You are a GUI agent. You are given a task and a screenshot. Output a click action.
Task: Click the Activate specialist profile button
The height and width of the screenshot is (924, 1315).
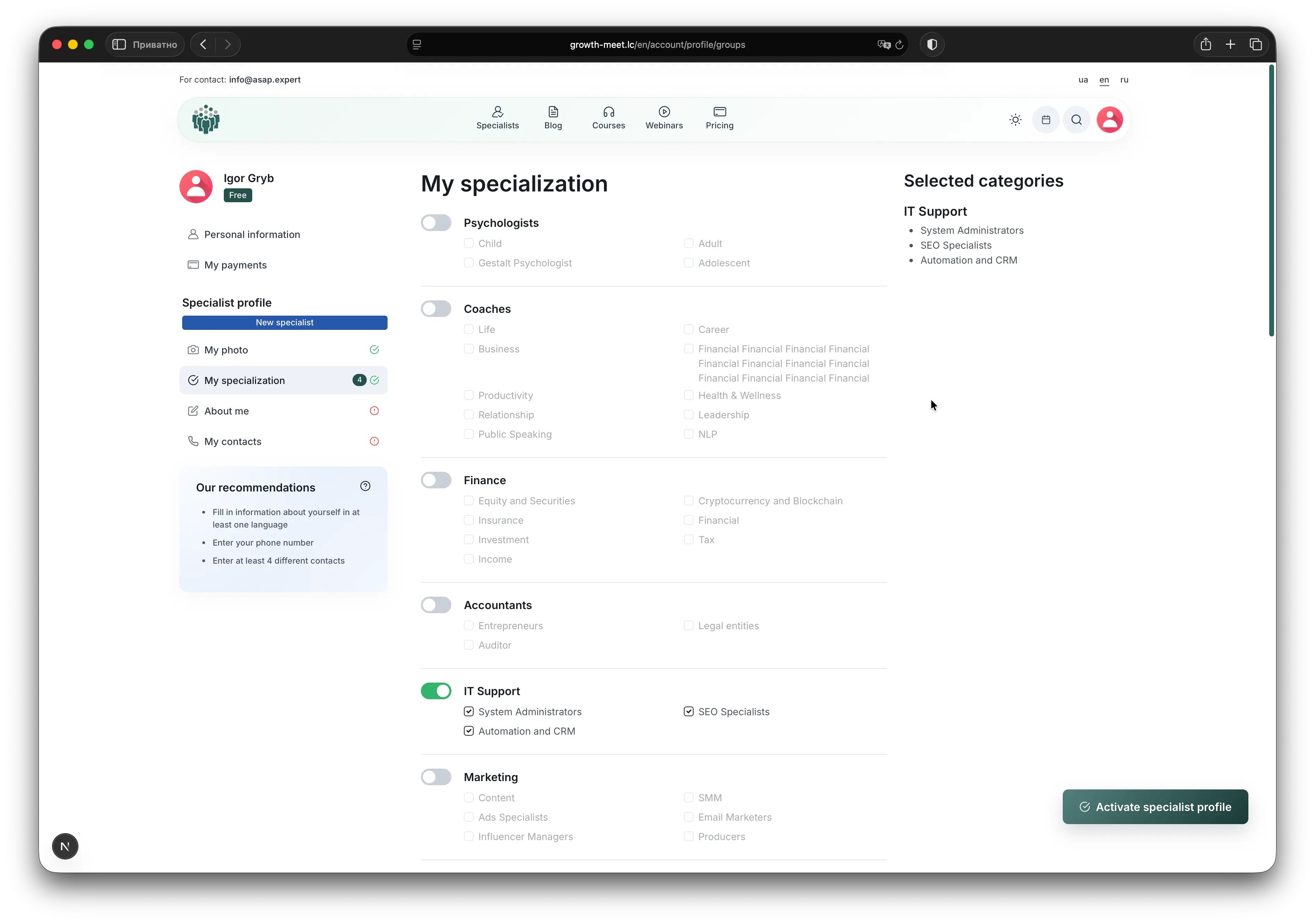click(1155, 807)
